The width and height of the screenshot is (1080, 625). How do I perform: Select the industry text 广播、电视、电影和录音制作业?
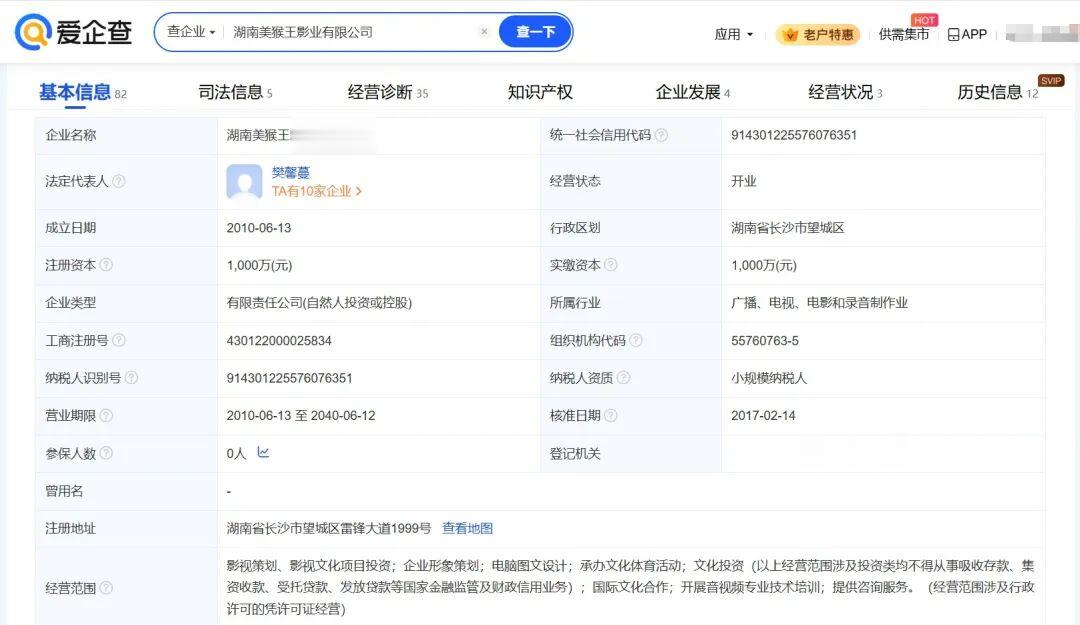coord(819,303)
